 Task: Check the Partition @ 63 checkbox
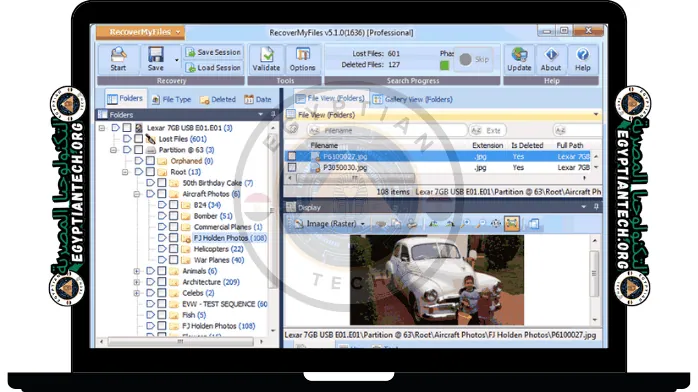pyautogui.click(x=139, y=150)
